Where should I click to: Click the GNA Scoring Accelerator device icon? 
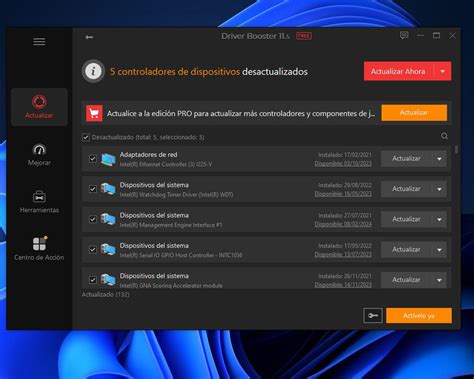click(x=108, y=279)
